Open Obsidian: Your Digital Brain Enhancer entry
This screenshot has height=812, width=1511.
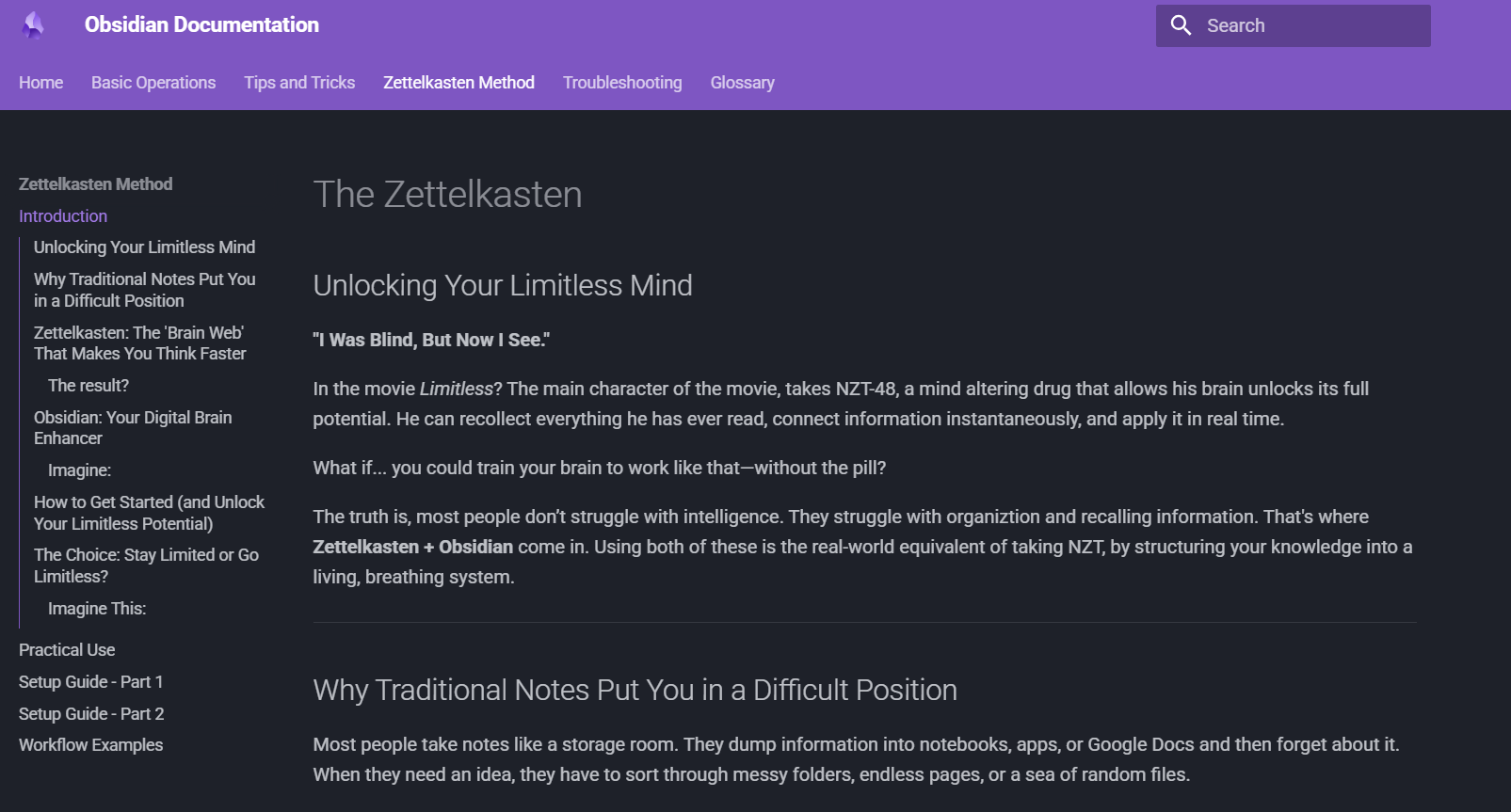(133, 428)
